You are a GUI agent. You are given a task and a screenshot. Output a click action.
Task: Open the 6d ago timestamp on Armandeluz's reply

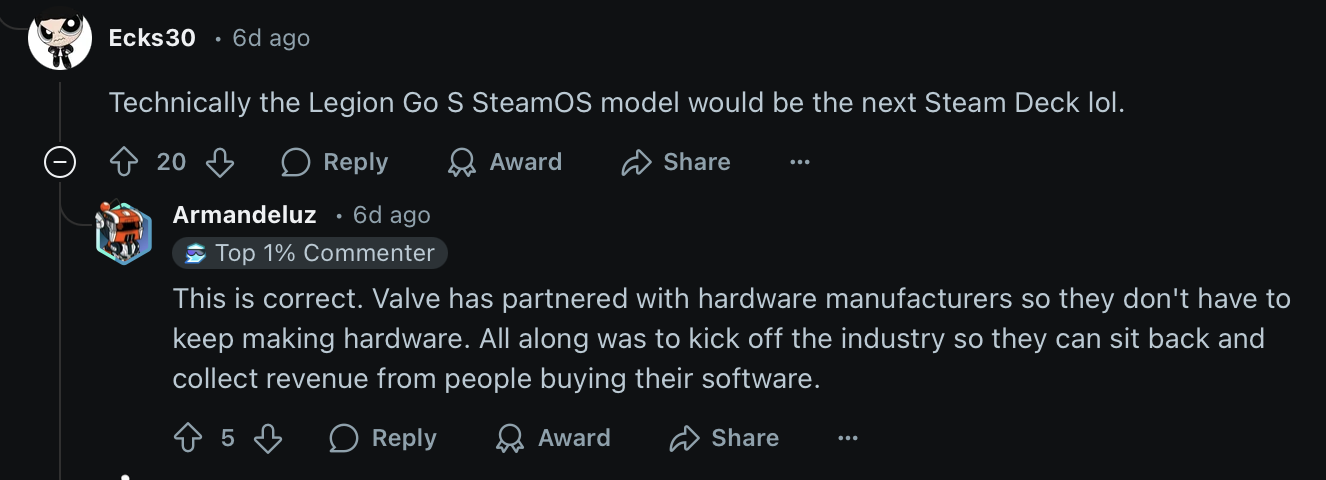click(392, 215)
